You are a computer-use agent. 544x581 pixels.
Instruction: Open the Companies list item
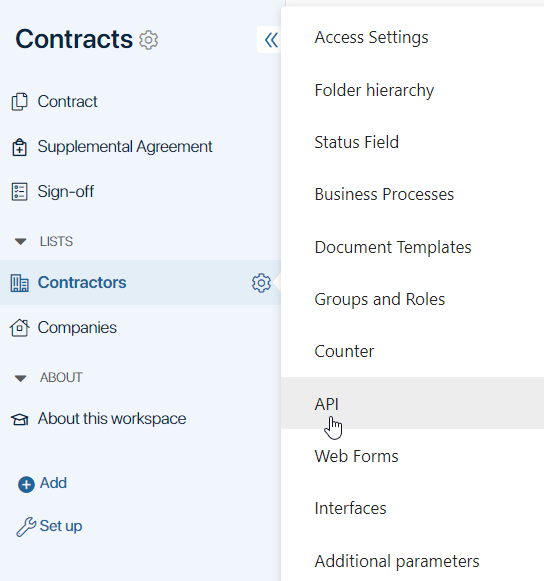click(x=140, y=328)
